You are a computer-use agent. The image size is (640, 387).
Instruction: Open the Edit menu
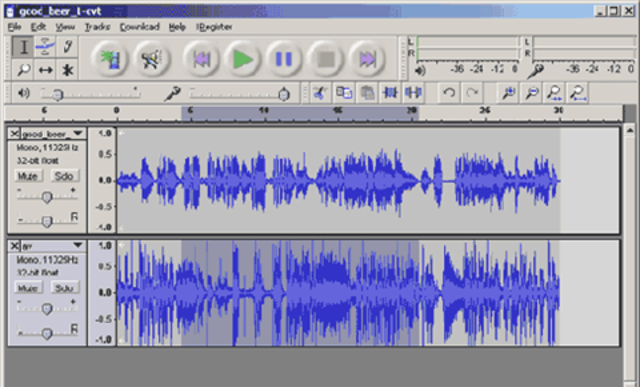point(38,27)
